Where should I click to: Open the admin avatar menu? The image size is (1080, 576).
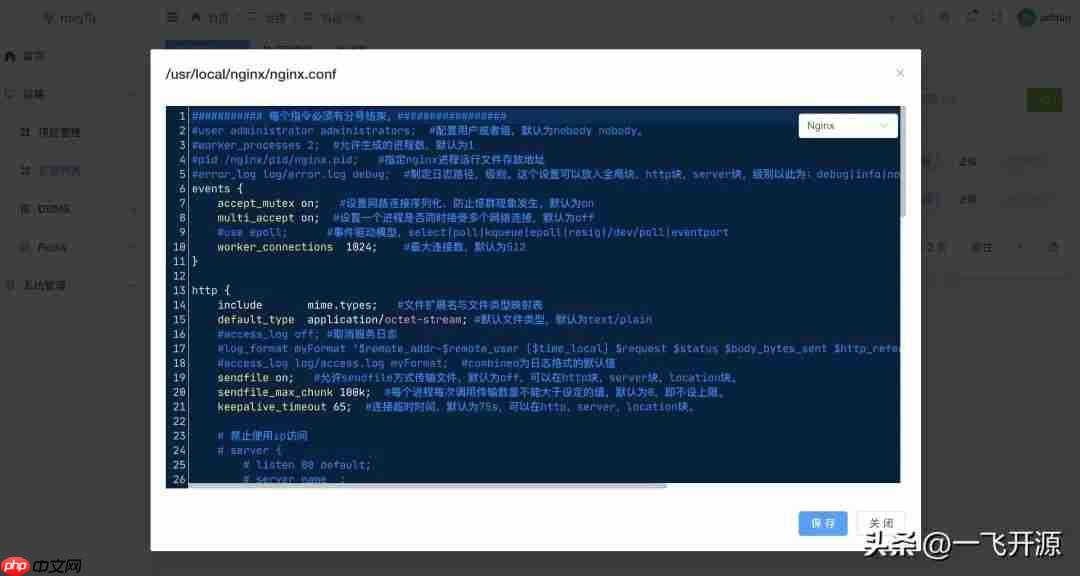(1027, 17)
